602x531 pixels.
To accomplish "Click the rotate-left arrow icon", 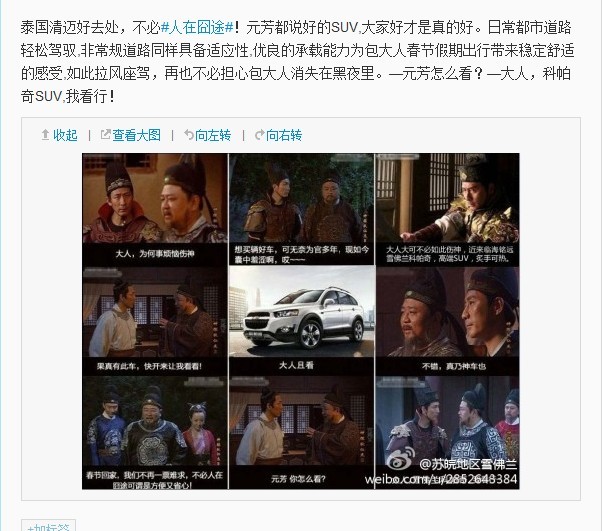I will tap(189, 135).
